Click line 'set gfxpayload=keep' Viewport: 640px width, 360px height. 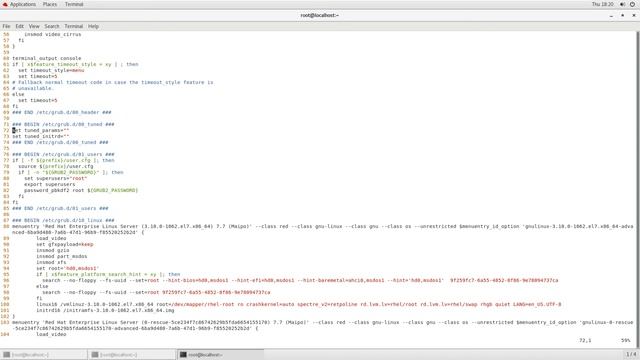tap(64, 244)
